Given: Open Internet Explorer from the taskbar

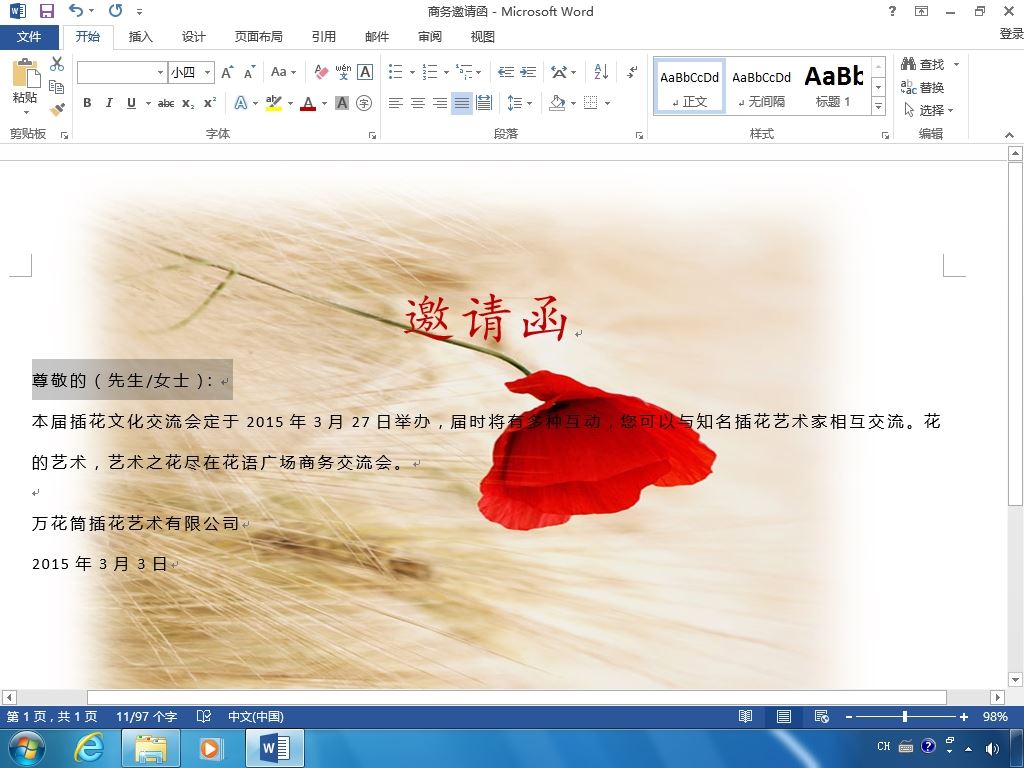Looking at the screenshot, I should [x=89, y=748].
